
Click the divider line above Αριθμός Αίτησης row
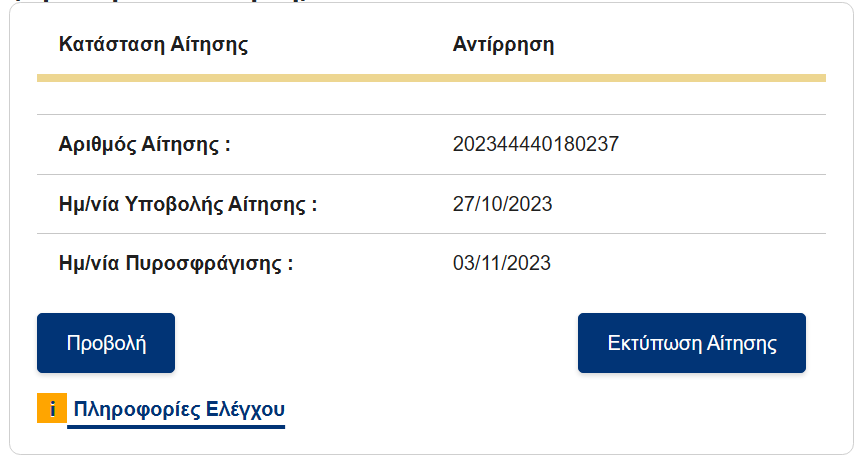pos(431,115)
